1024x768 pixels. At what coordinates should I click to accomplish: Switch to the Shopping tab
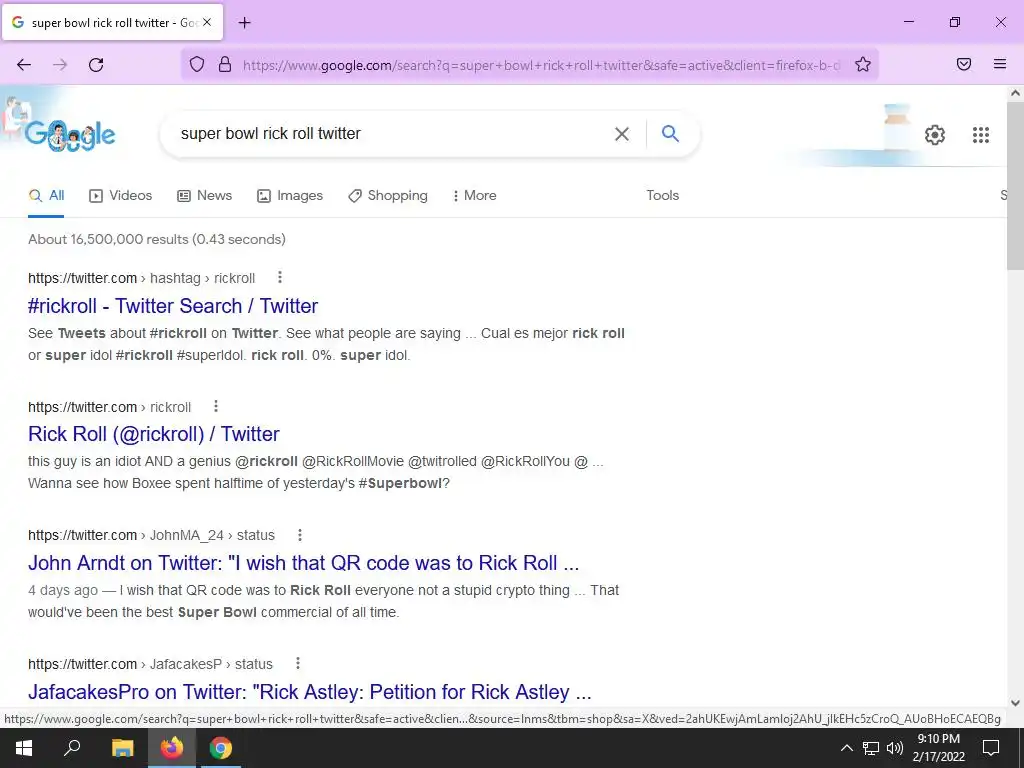388,195
